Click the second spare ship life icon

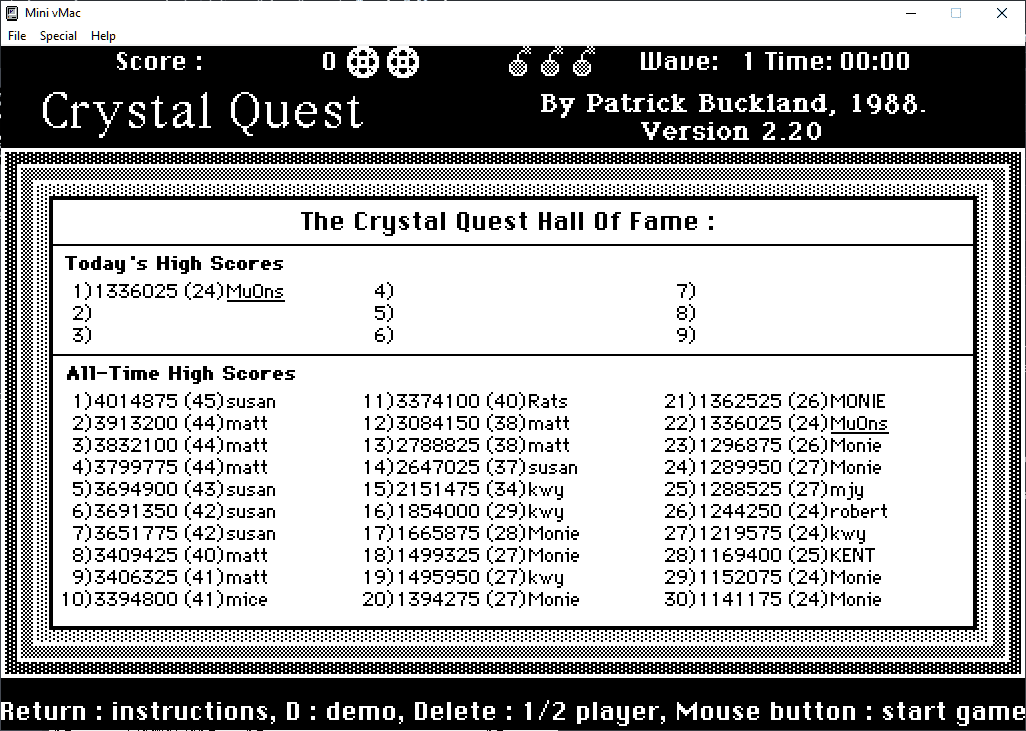402,62
